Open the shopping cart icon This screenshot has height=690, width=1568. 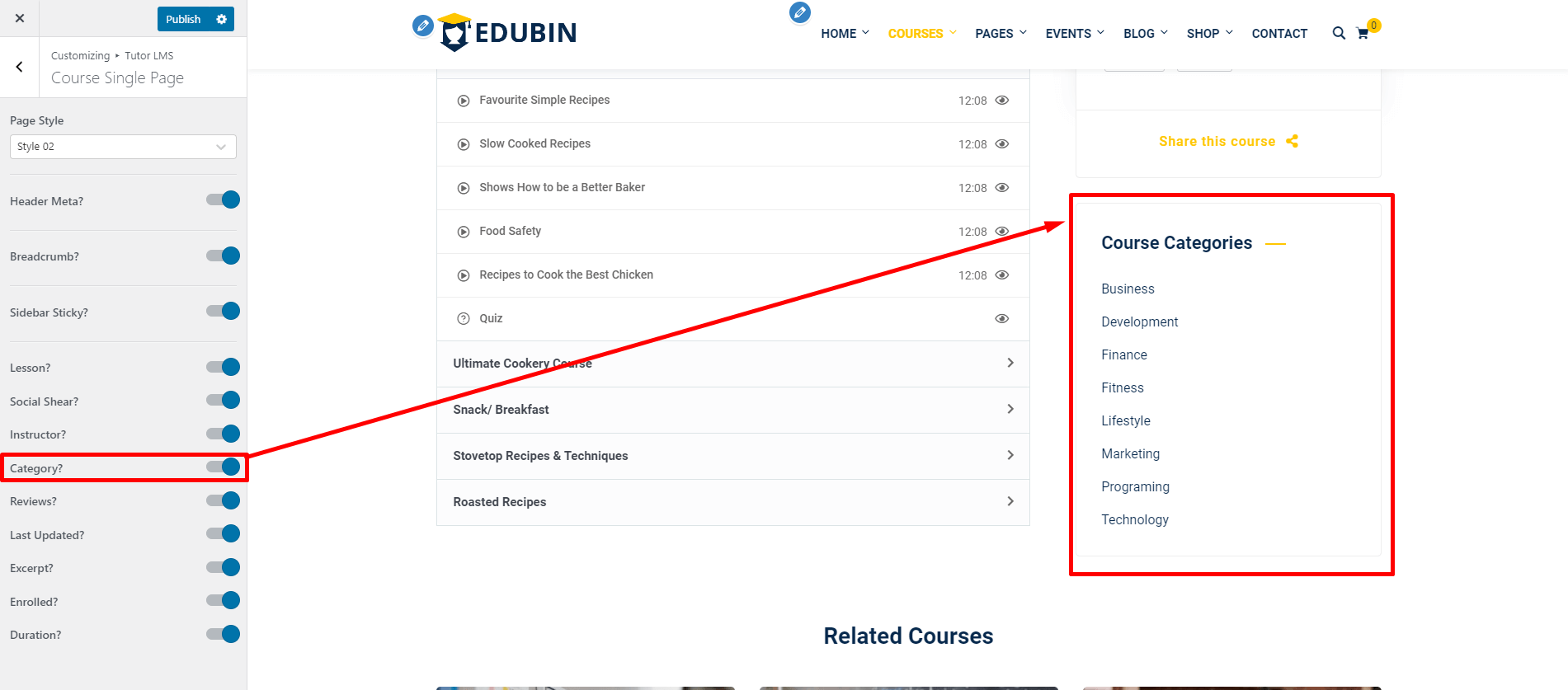click(1363, 34)
